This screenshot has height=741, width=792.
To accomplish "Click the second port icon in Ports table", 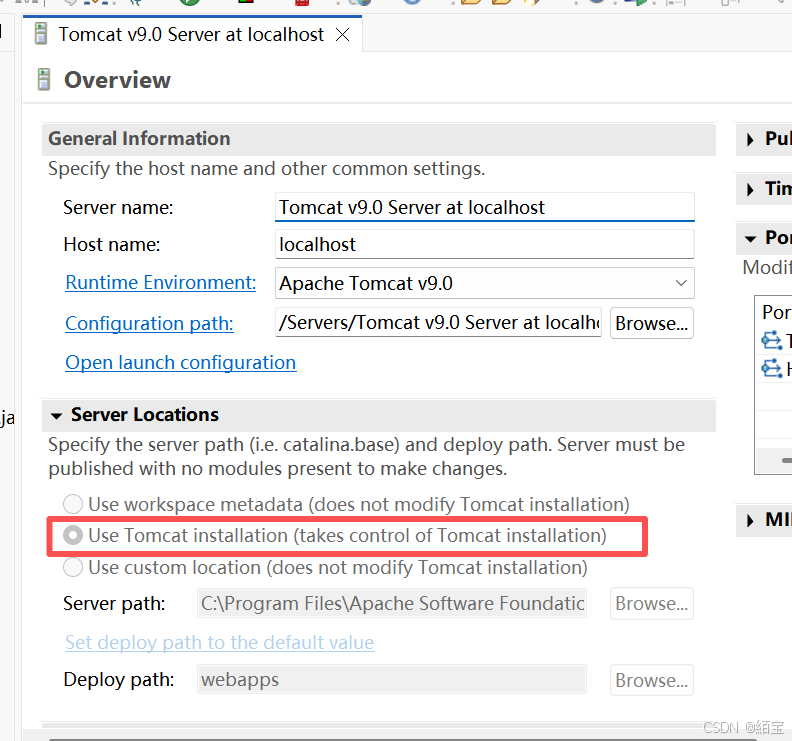I will pyautogui.click(x=771, y=368).
